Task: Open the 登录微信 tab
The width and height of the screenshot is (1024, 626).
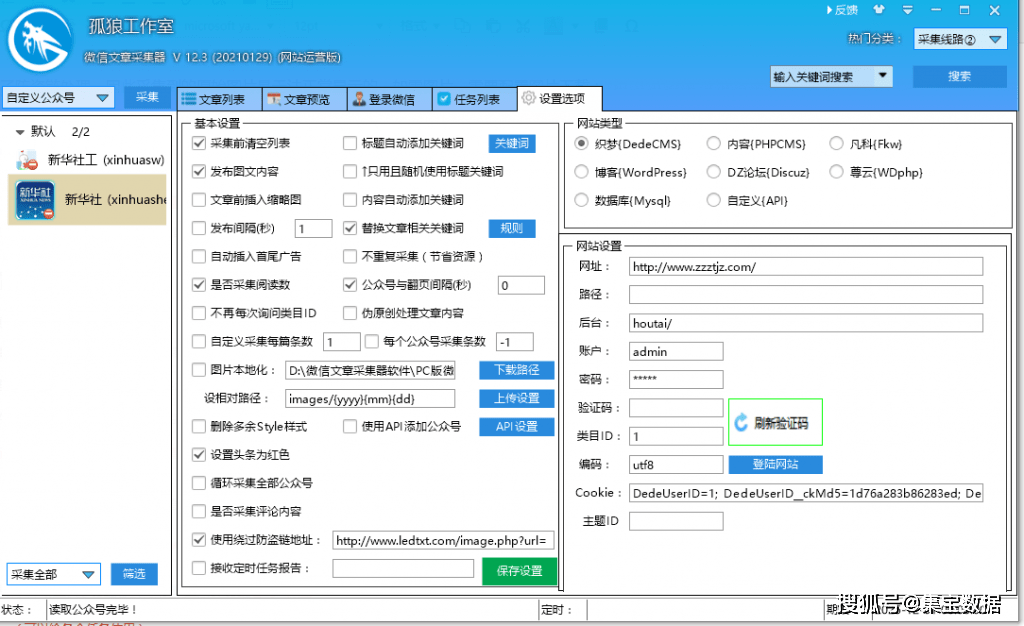Action: coord(390,99)
